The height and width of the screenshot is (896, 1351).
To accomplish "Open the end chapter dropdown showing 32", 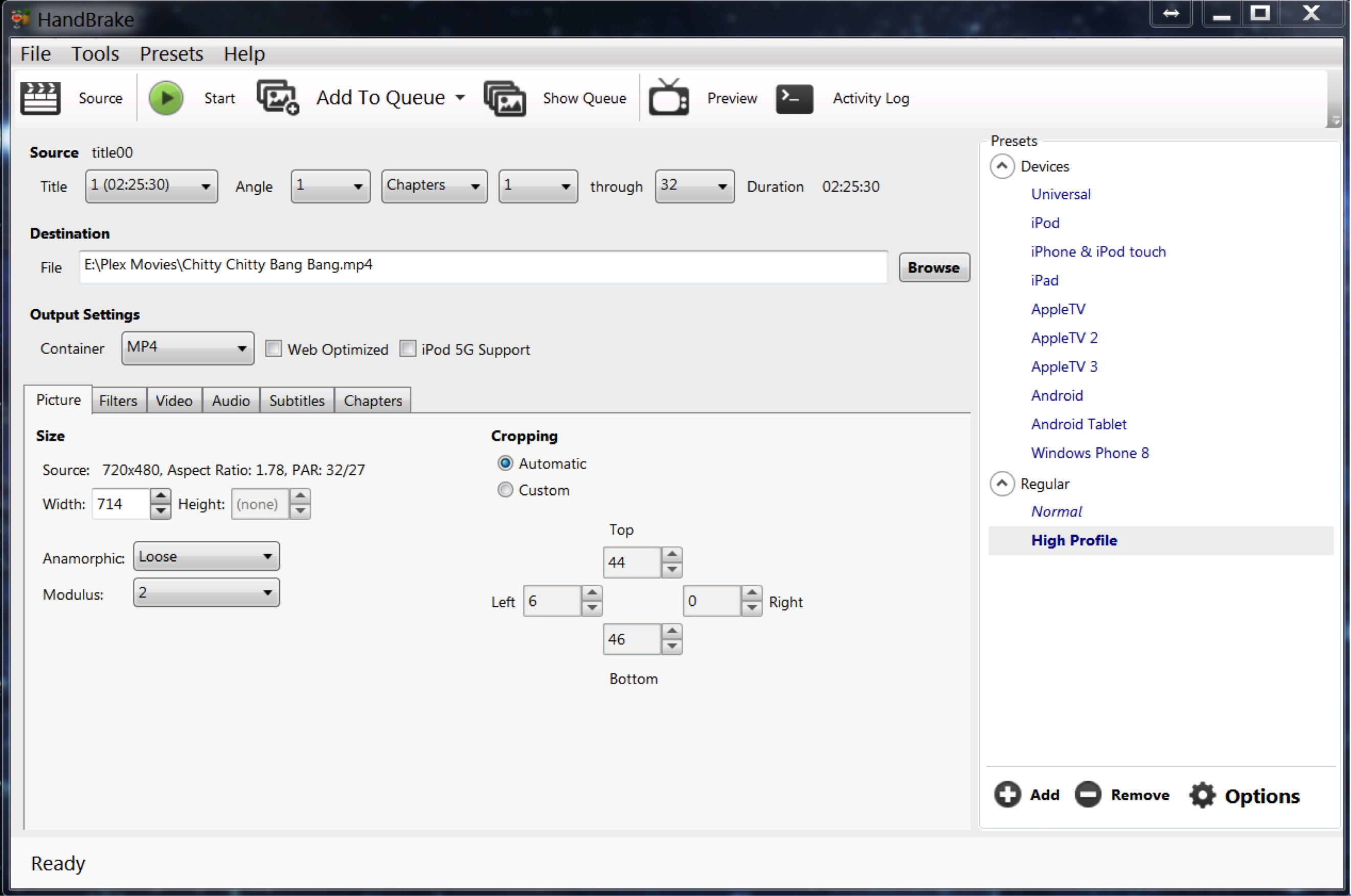I will tap(694, 186).
